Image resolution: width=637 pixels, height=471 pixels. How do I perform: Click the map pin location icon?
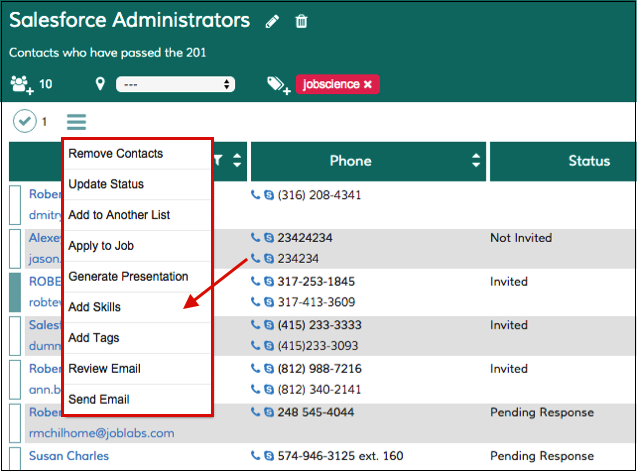[x=100, y=84]
